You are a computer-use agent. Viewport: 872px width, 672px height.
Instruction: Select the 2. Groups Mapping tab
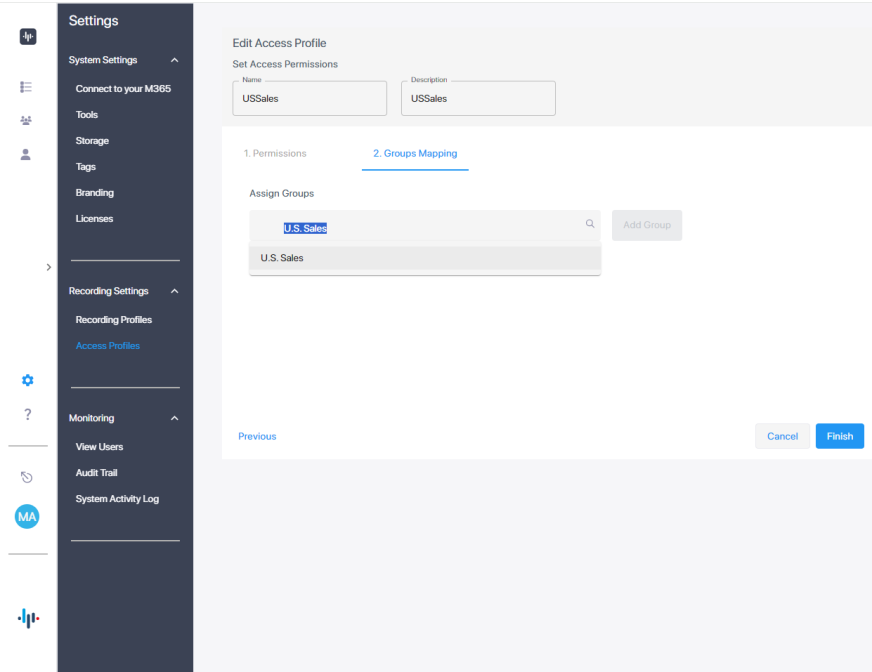click(415, 154)
